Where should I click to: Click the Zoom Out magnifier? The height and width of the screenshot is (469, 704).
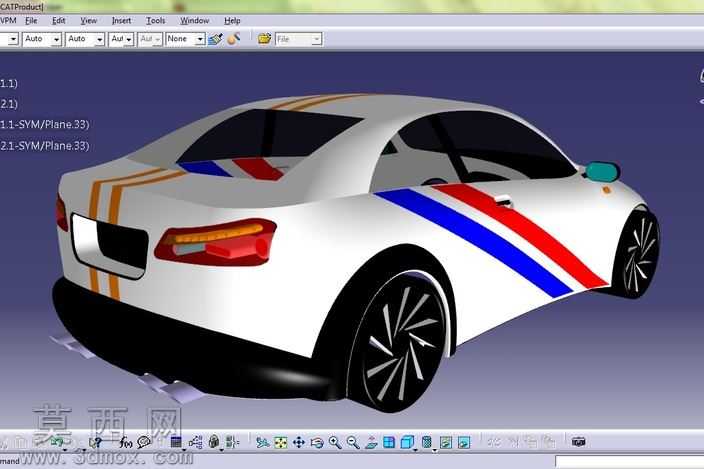point(353,443)
